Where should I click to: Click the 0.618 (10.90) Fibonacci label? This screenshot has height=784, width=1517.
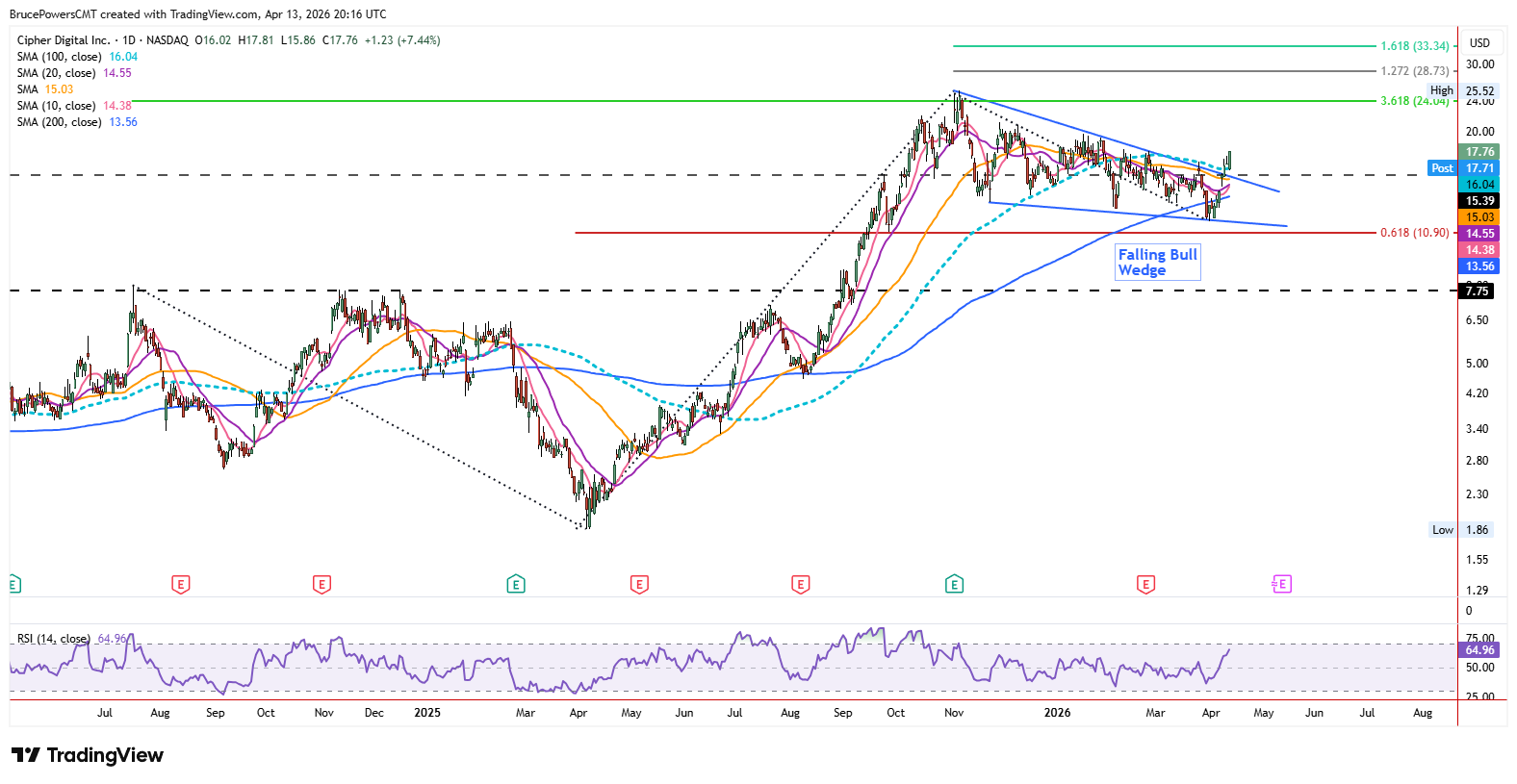point(1415,233)
